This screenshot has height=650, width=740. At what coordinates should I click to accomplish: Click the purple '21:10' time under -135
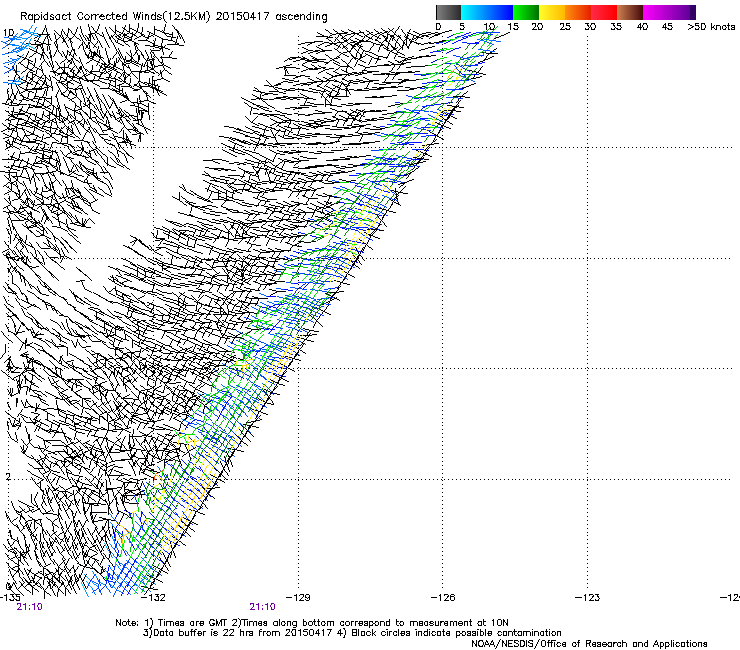(x=29, y=607)
